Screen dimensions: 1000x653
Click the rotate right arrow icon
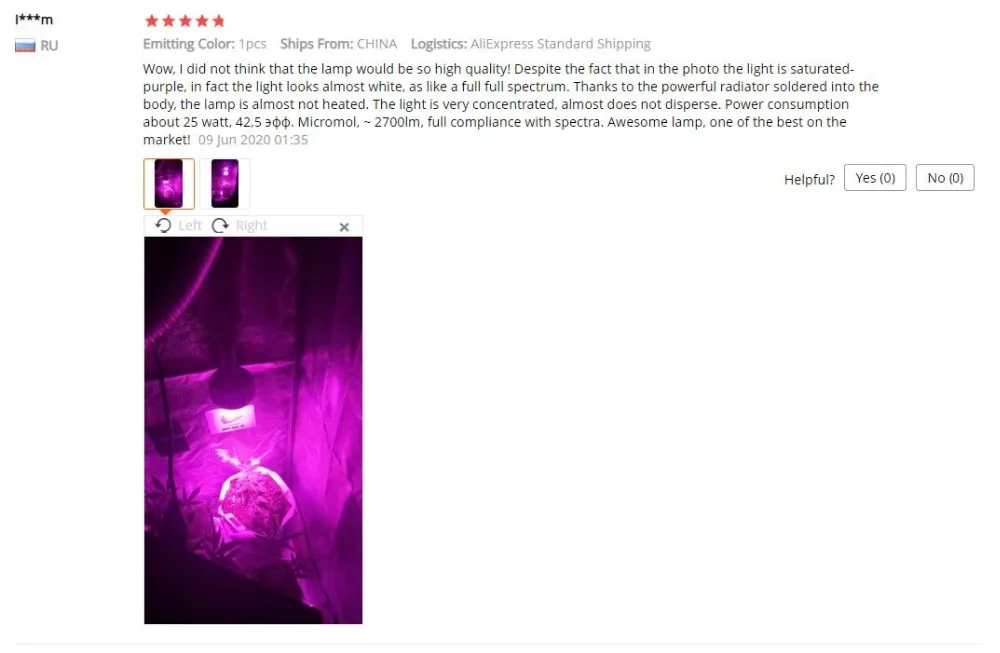220,225
